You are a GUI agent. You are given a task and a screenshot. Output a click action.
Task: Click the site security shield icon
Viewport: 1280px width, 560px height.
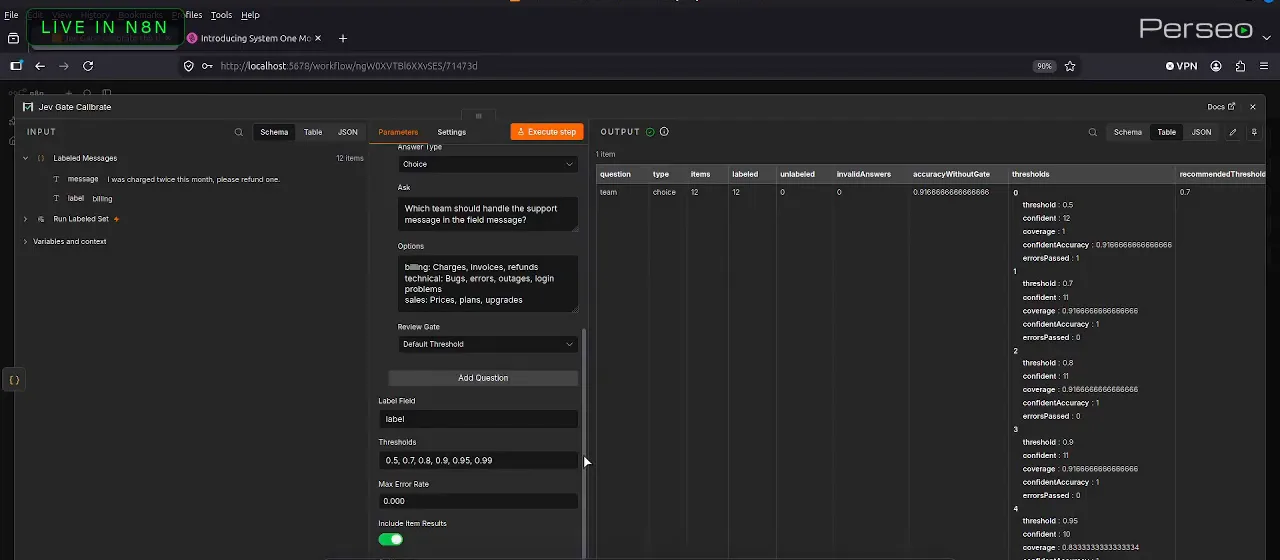coord(189,66)
